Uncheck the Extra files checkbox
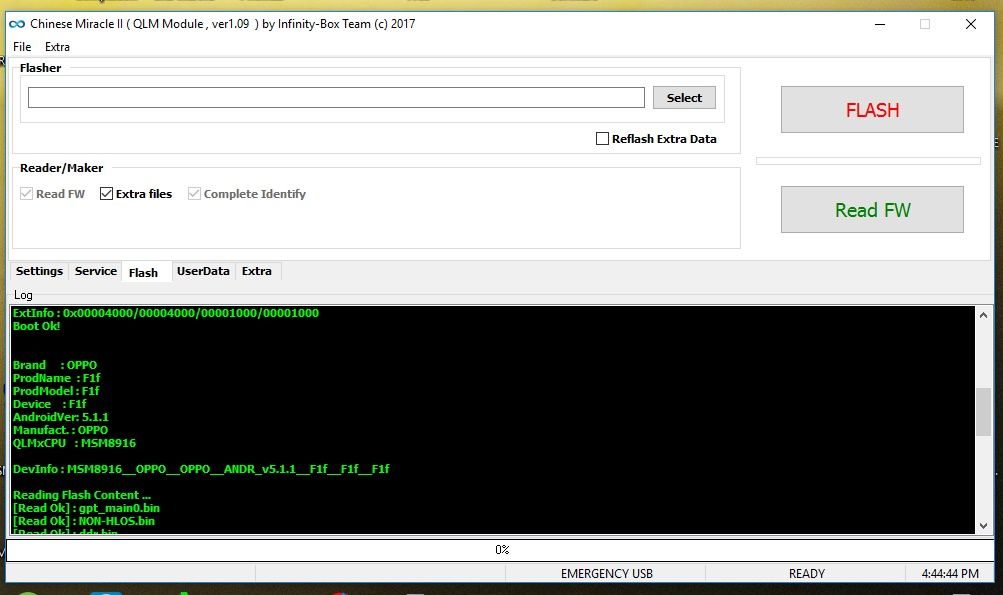The image size is (1003, 595). (107, 194)
